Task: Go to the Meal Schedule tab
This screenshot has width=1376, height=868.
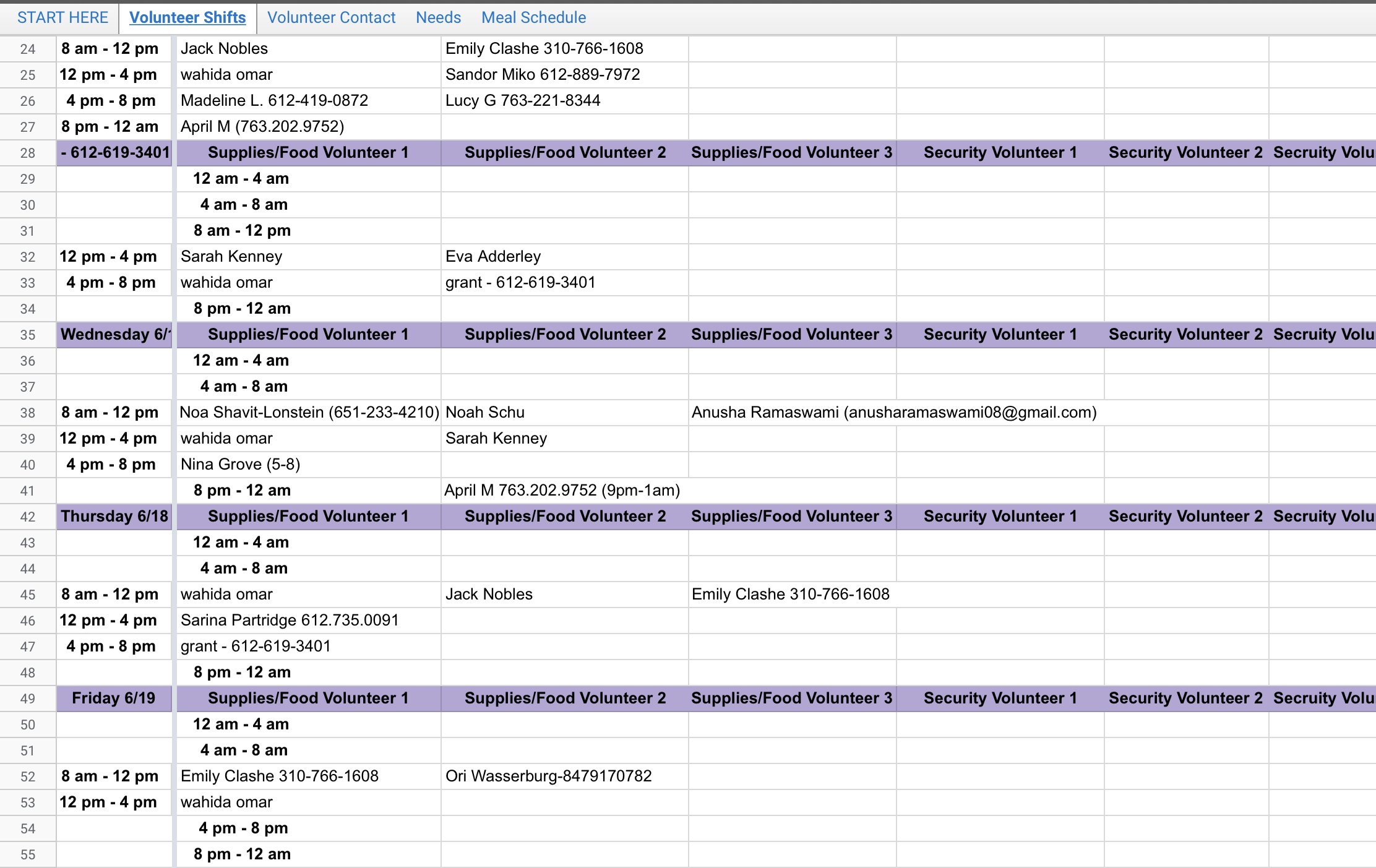Action: pyautogui.click(x=533, y=17)
